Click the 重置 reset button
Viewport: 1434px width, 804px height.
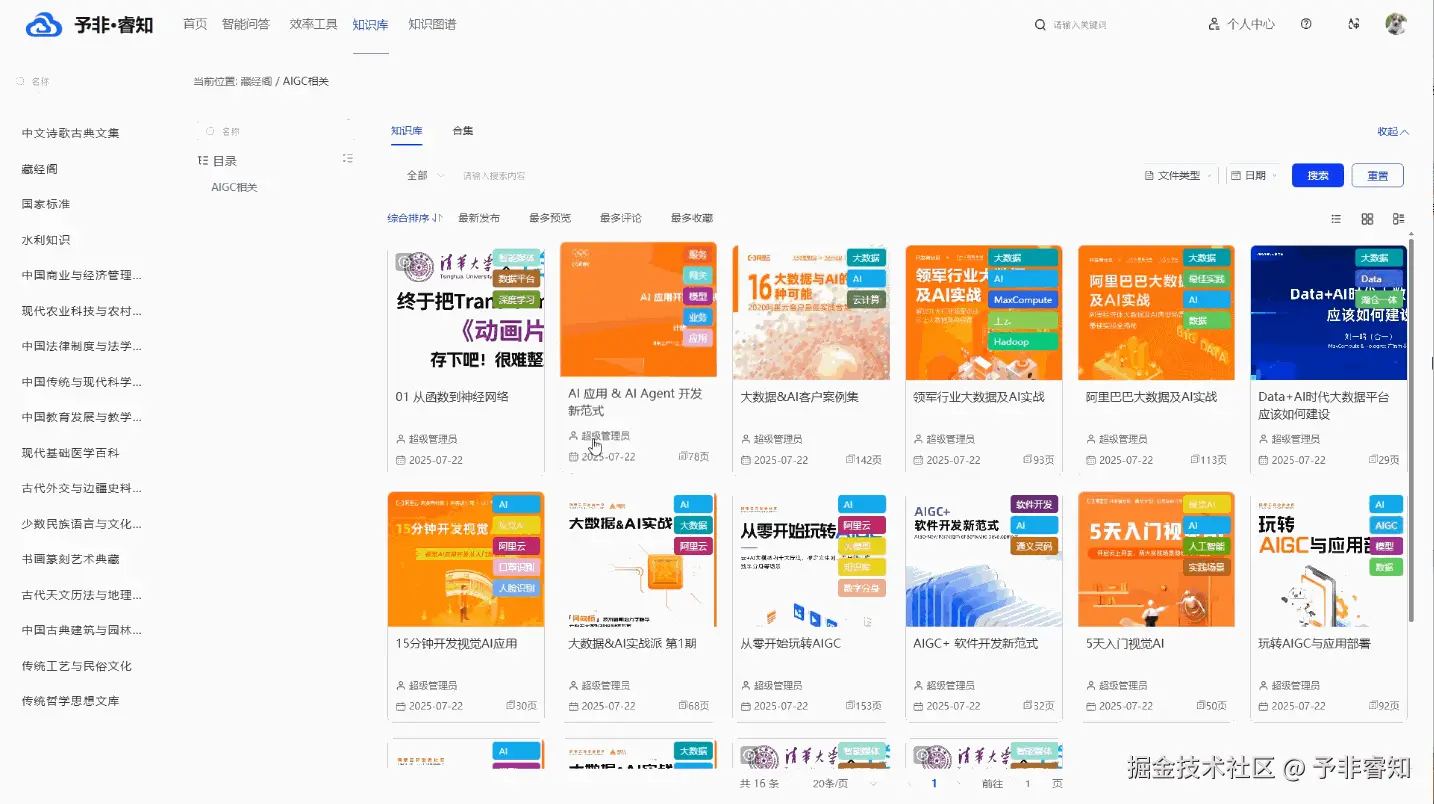tap(1378, 175)
